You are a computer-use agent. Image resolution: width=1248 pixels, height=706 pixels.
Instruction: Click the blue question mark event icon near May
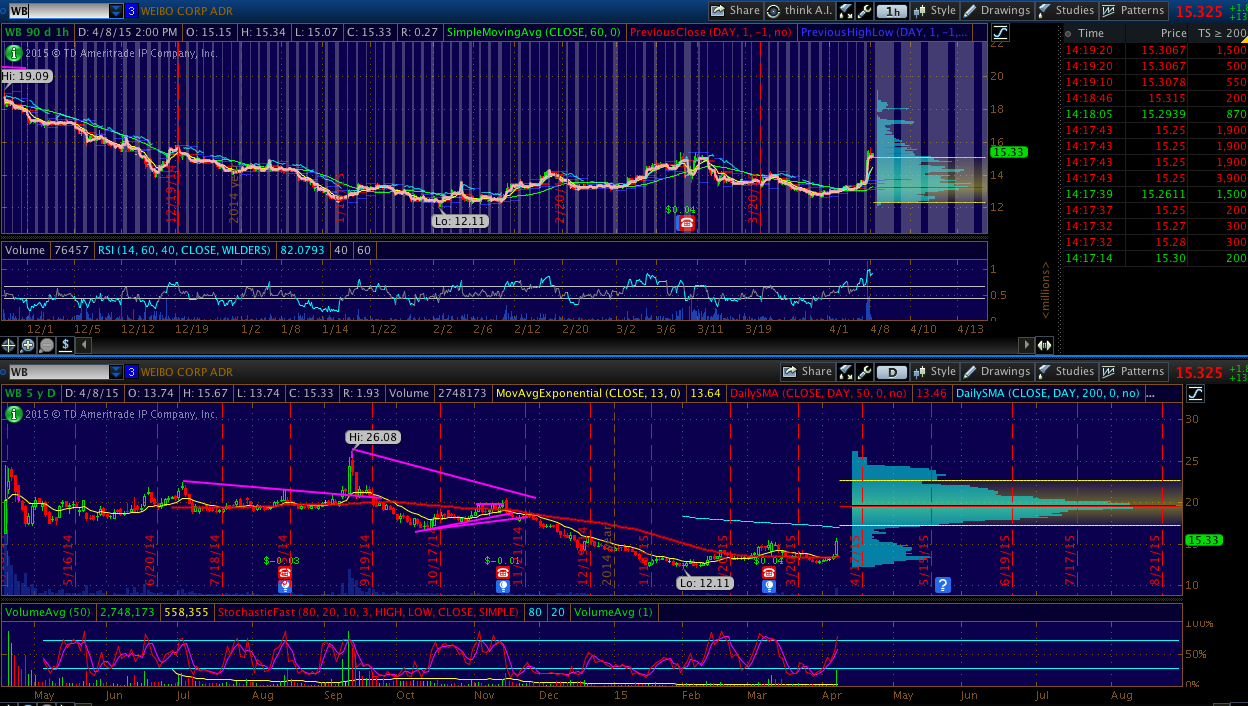pyautogui.click(x=942, y=585)
